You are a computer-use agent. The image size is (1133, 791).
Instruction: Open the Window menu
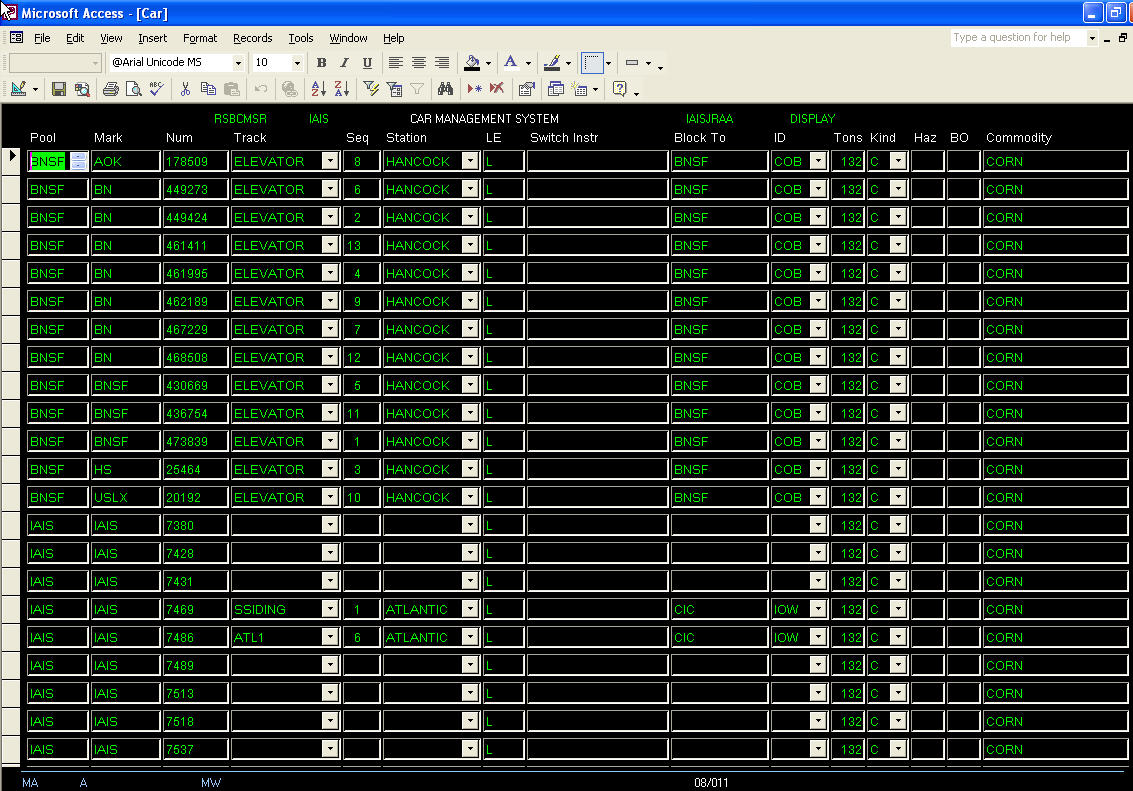click(348, 38)
